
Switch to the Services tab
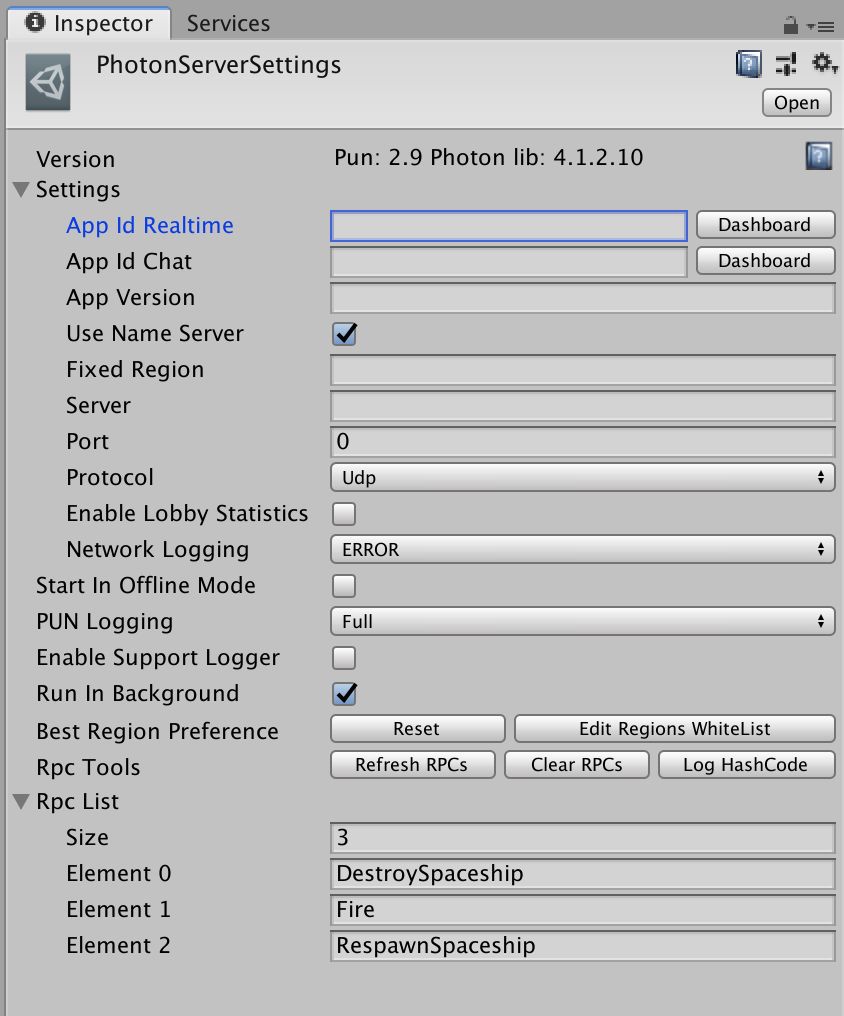coord(228,23)
